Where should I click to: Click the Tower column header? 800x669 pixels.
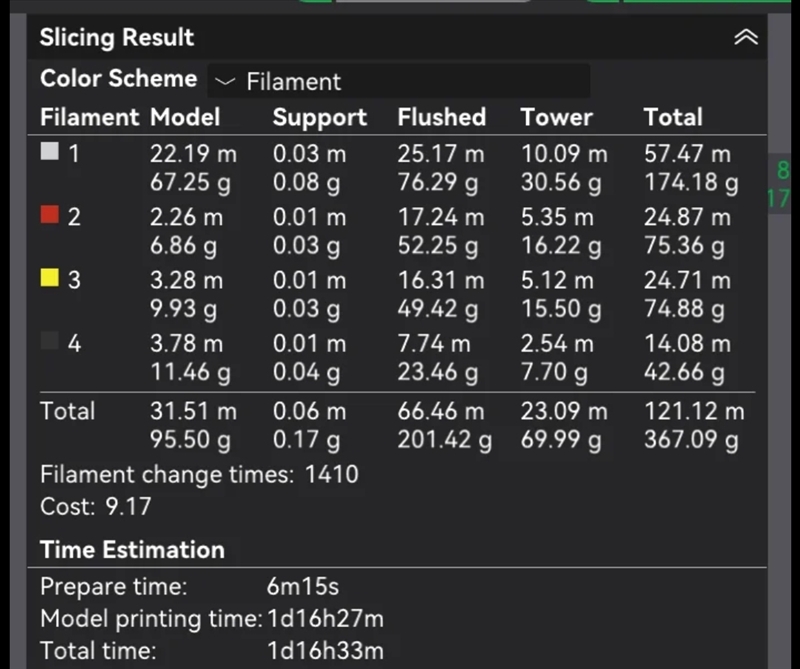point(557,117)
